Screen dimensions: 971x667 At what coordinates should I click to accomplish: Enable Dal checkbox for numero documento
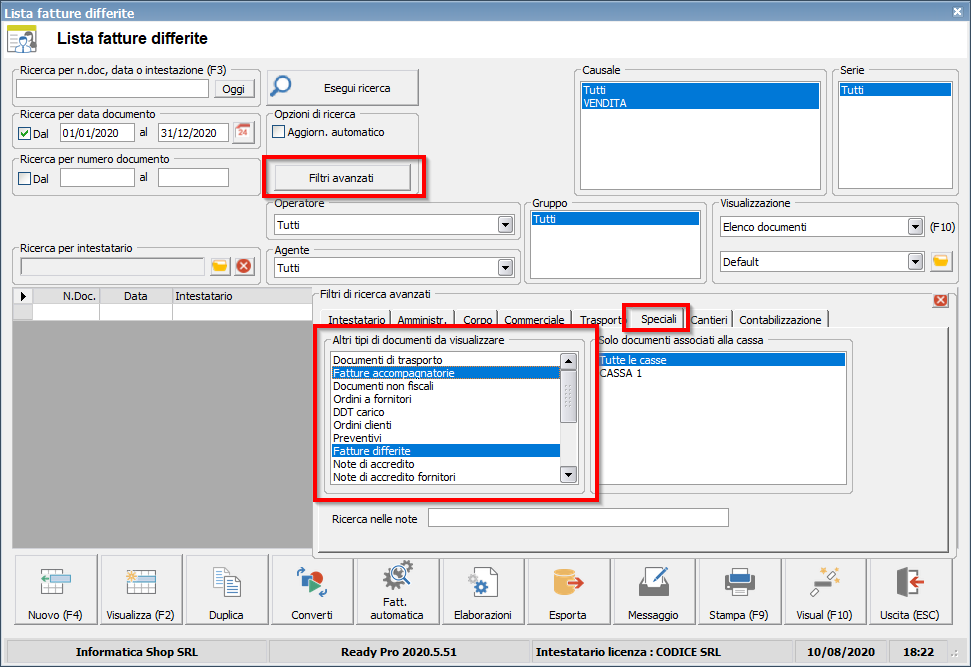pos(25,178)
